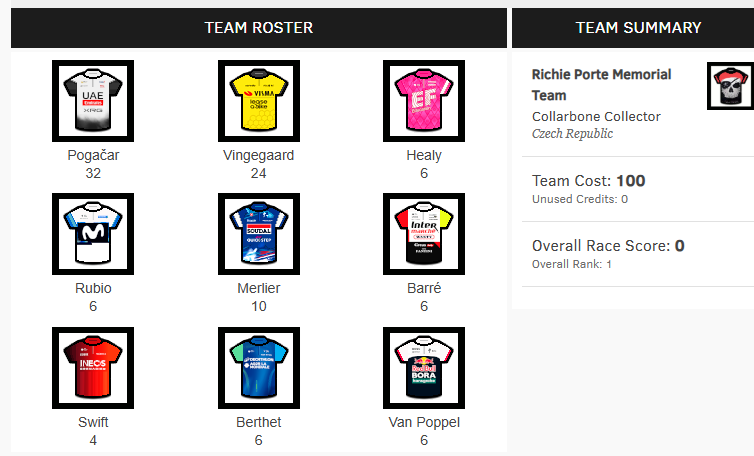Click Berthet's blue Decathlon jersey icon

259,367
